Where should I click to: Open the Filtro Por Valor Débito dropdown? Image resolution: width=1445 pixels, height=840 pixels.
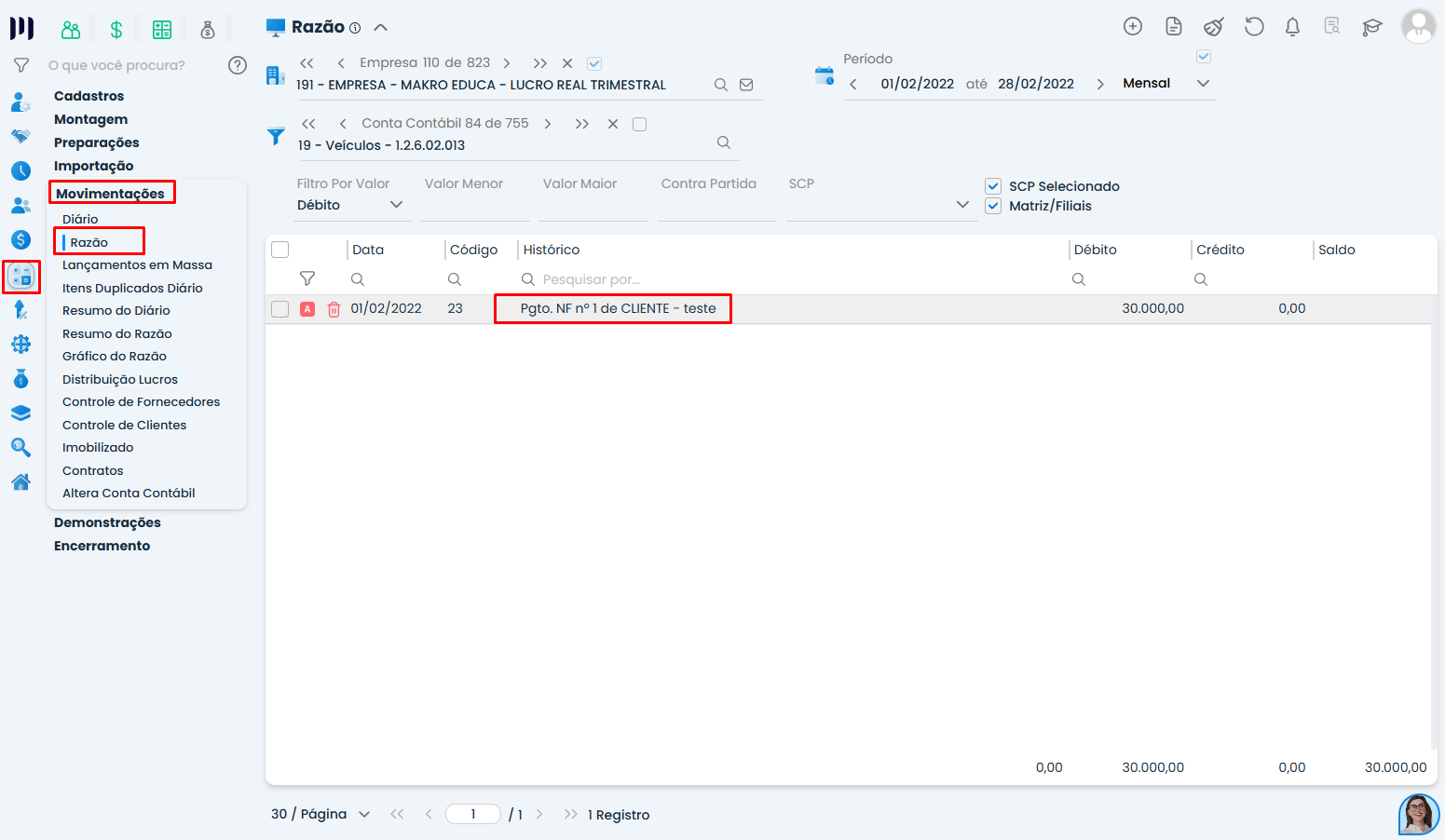tap(351, 205)
